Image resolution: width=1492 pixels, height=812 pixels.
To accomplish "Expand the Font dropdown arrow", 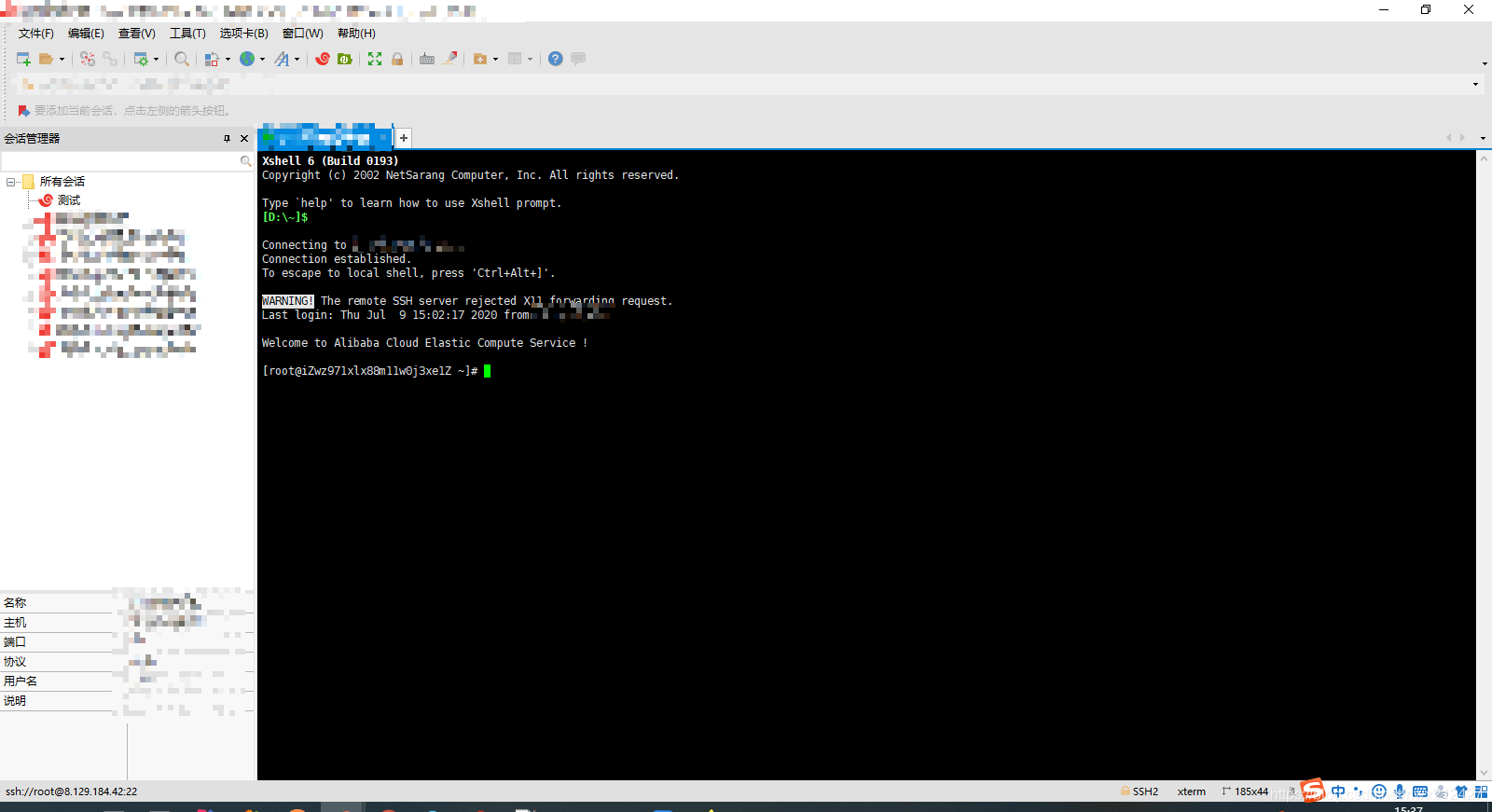I will tap(297, 59).
